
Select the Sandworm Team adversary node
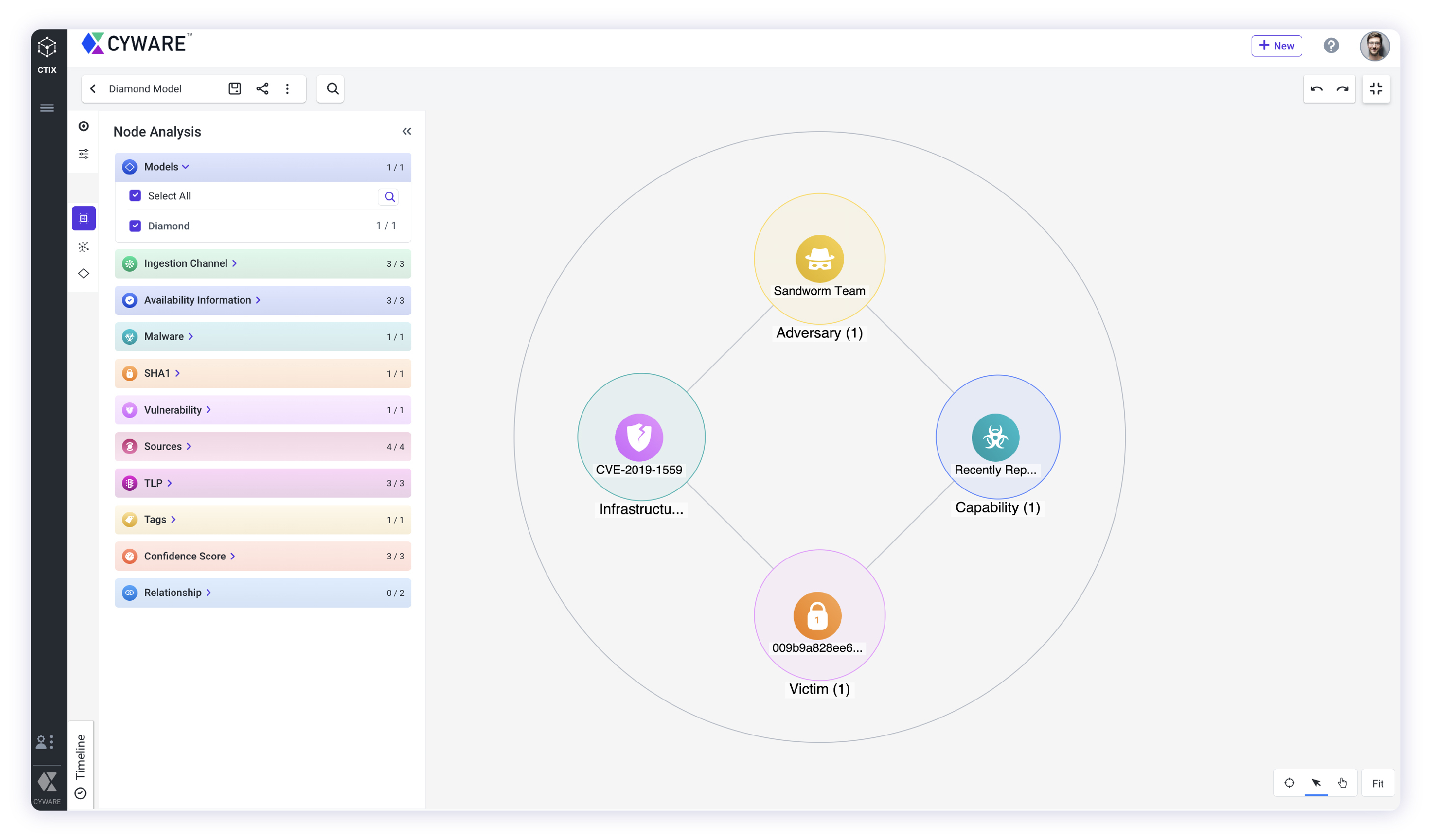819,259
